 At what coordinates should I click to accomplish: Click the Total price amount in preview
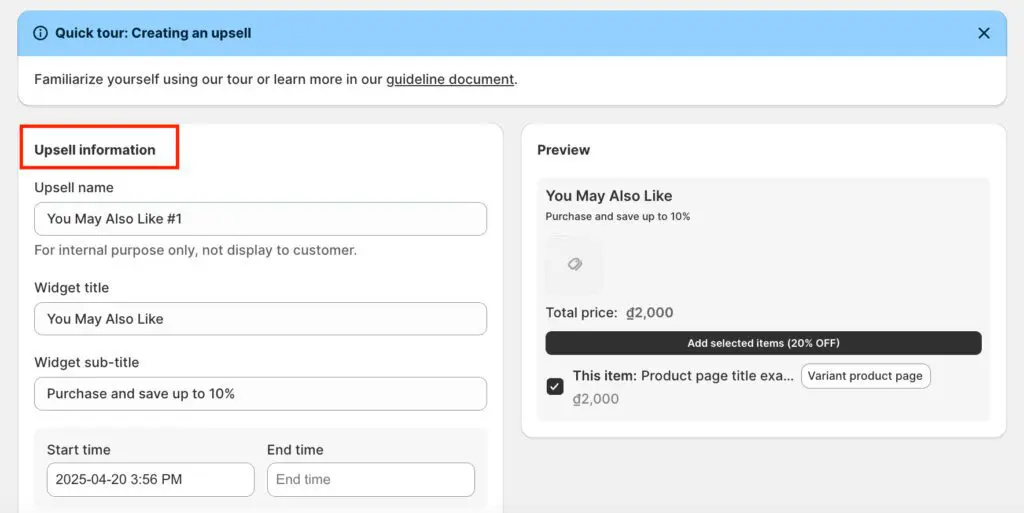click(x=649, y=313)
